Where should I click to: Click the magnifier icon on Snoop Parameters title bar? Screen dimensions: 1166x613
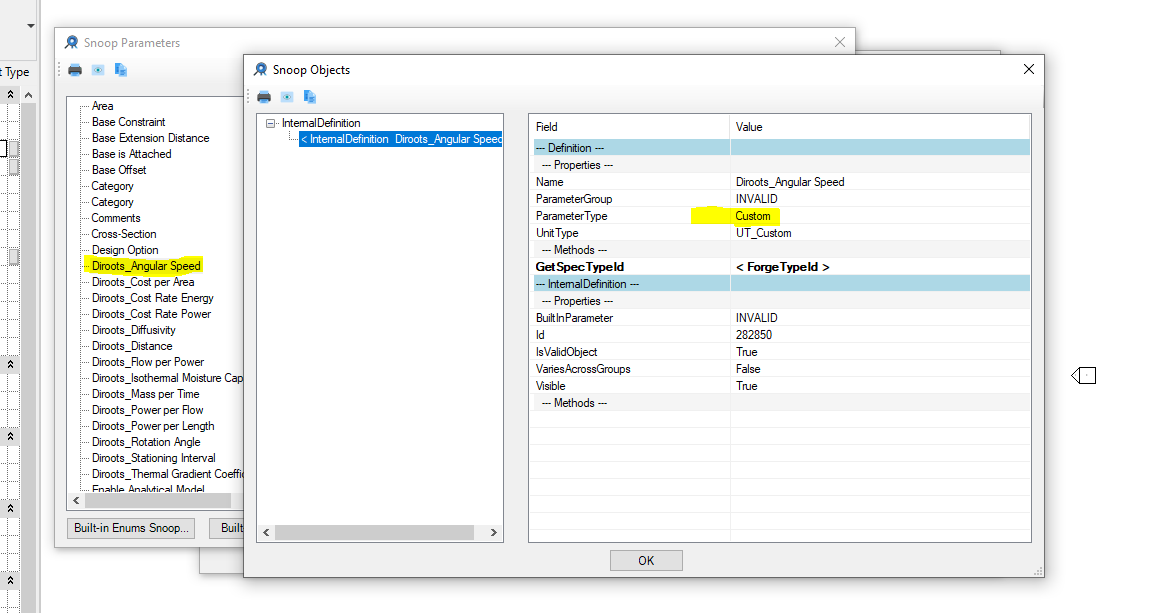[71, 42]
